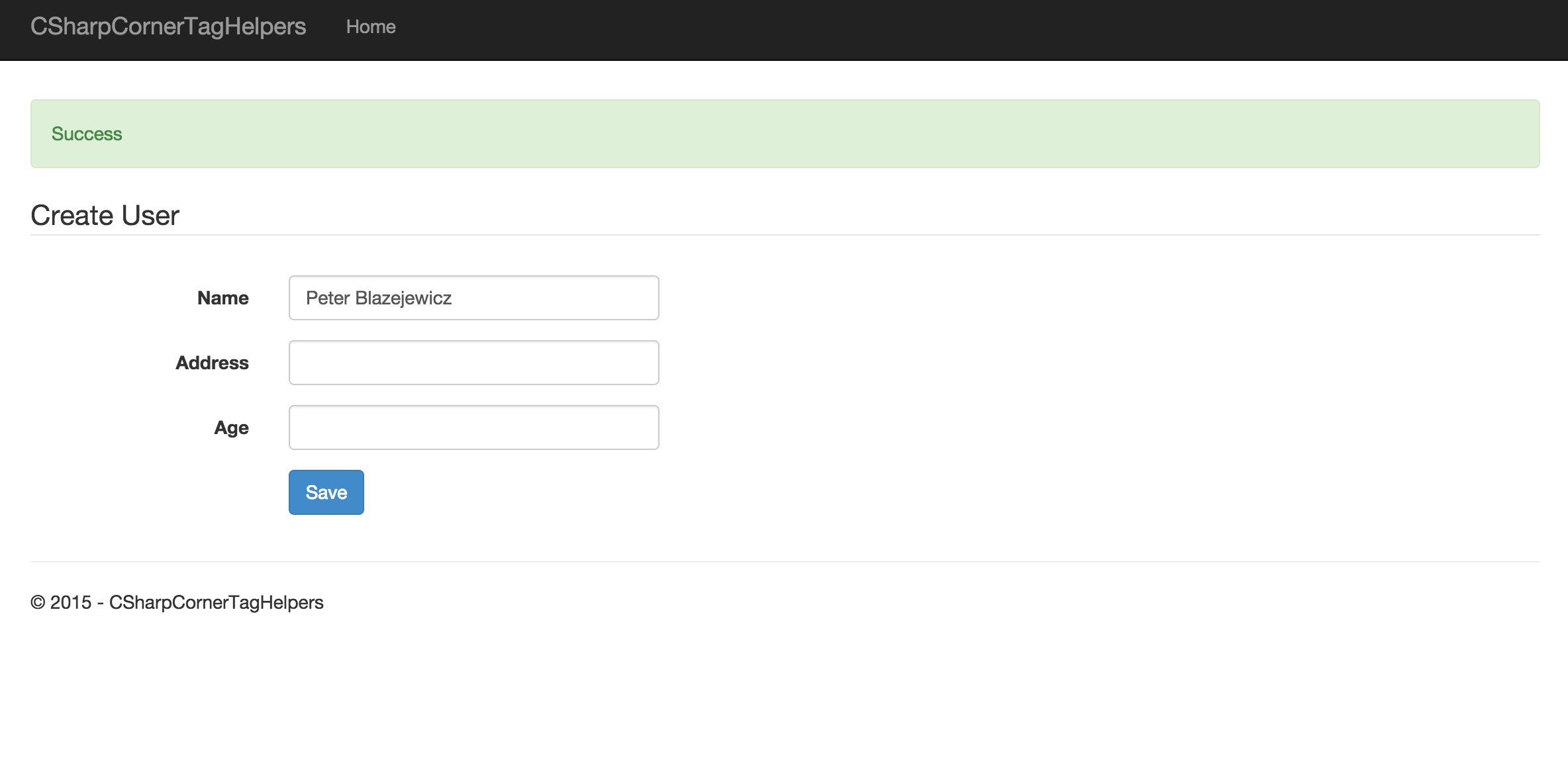
Task: Focus the Name text field
Action: click(473, 298)
